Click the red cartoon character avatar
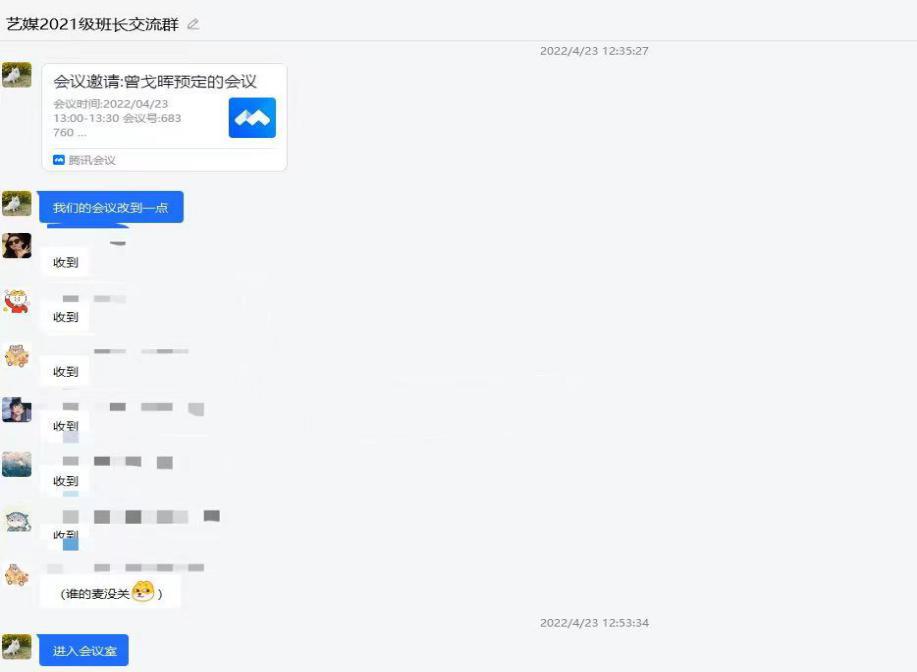 [x=17, y=301]
